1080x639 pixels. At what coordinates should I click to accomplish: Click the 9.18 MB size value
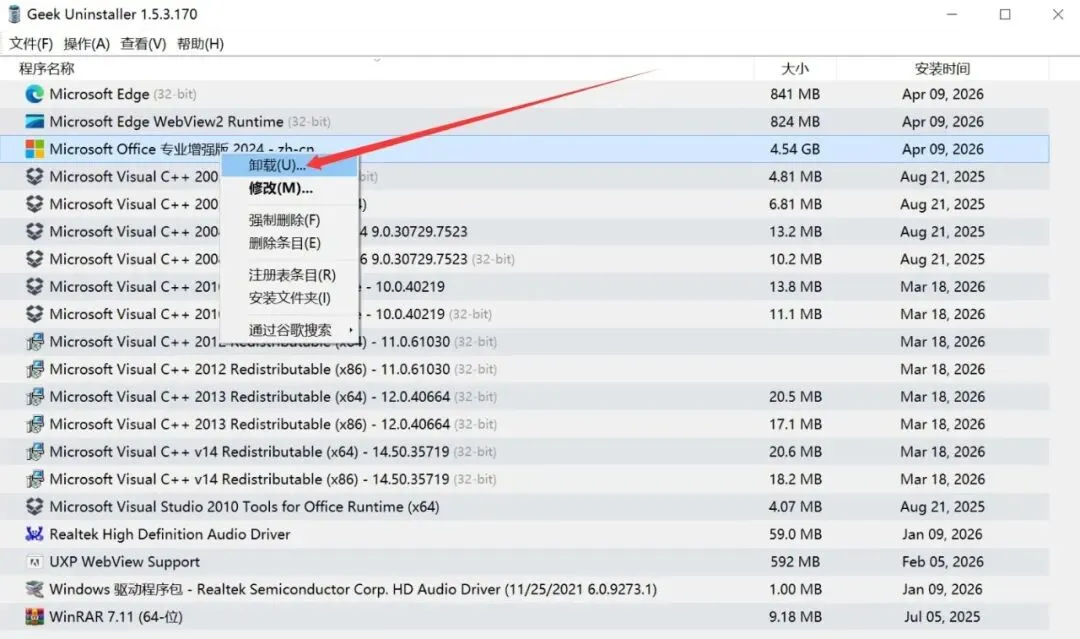[795, 617]
